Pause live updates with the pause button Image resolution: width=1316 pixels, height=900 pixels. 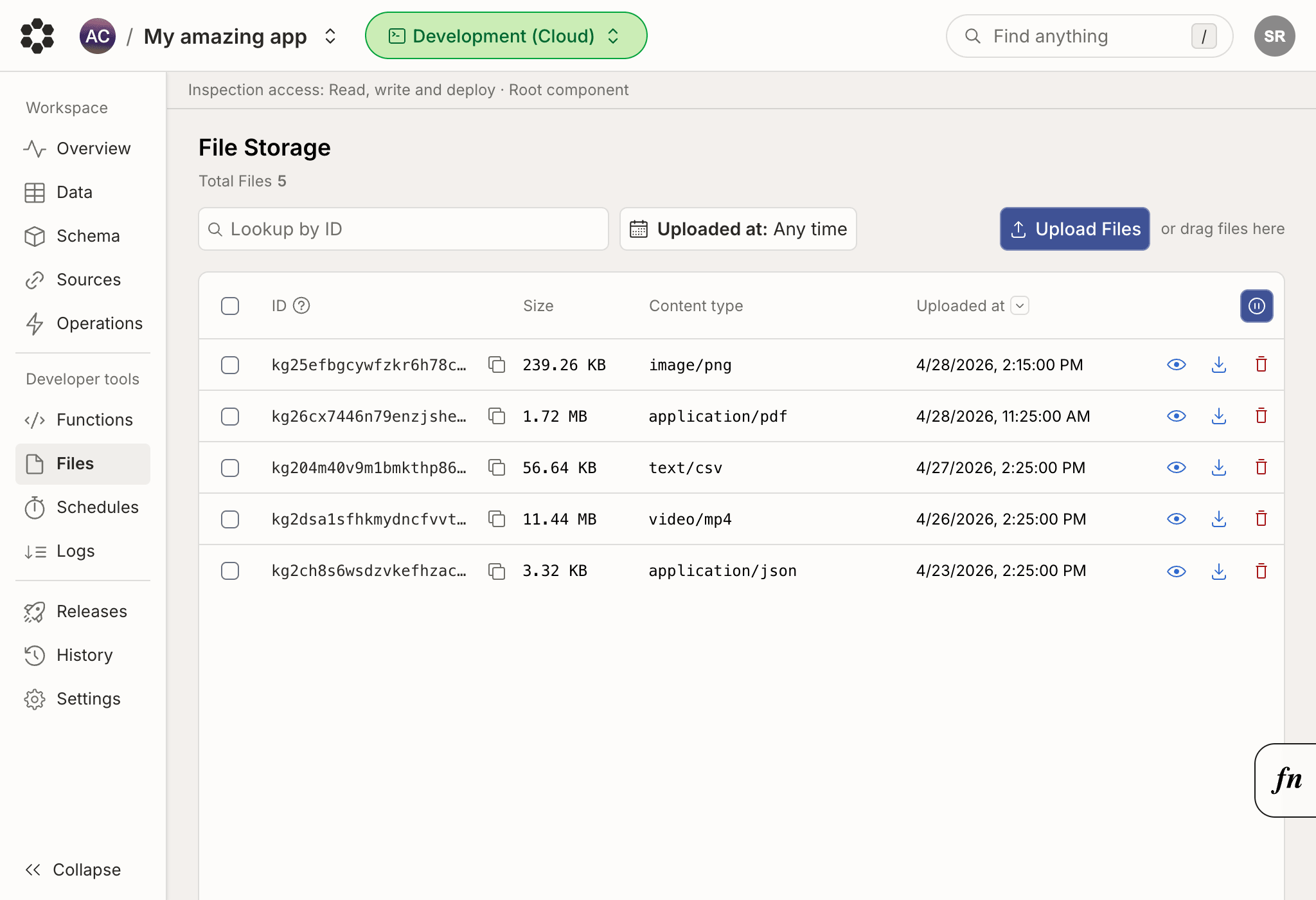1256,306
